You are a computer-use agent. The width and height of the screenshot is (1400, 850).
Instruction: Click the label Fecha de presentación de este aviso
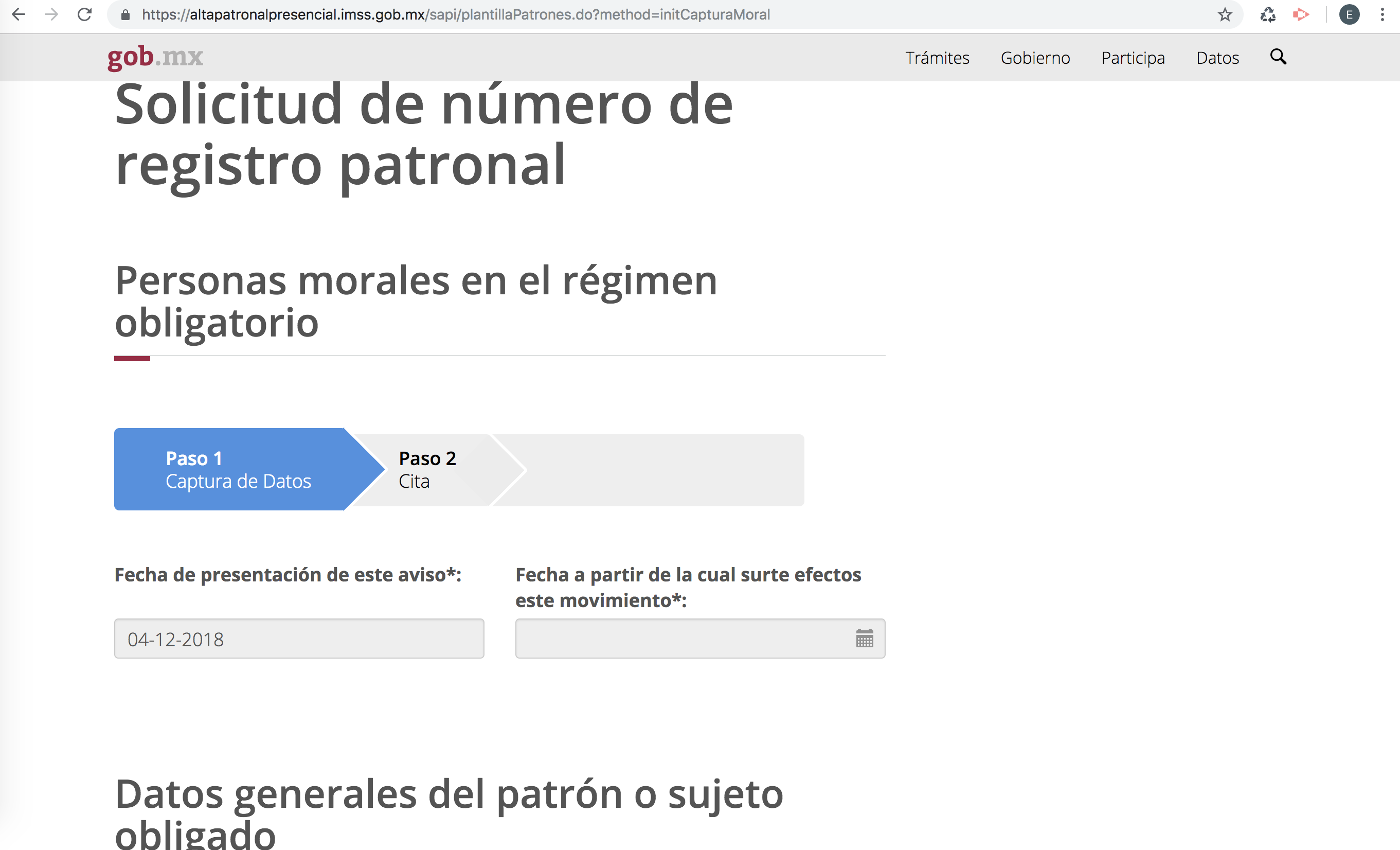click(x=288, y=575)
